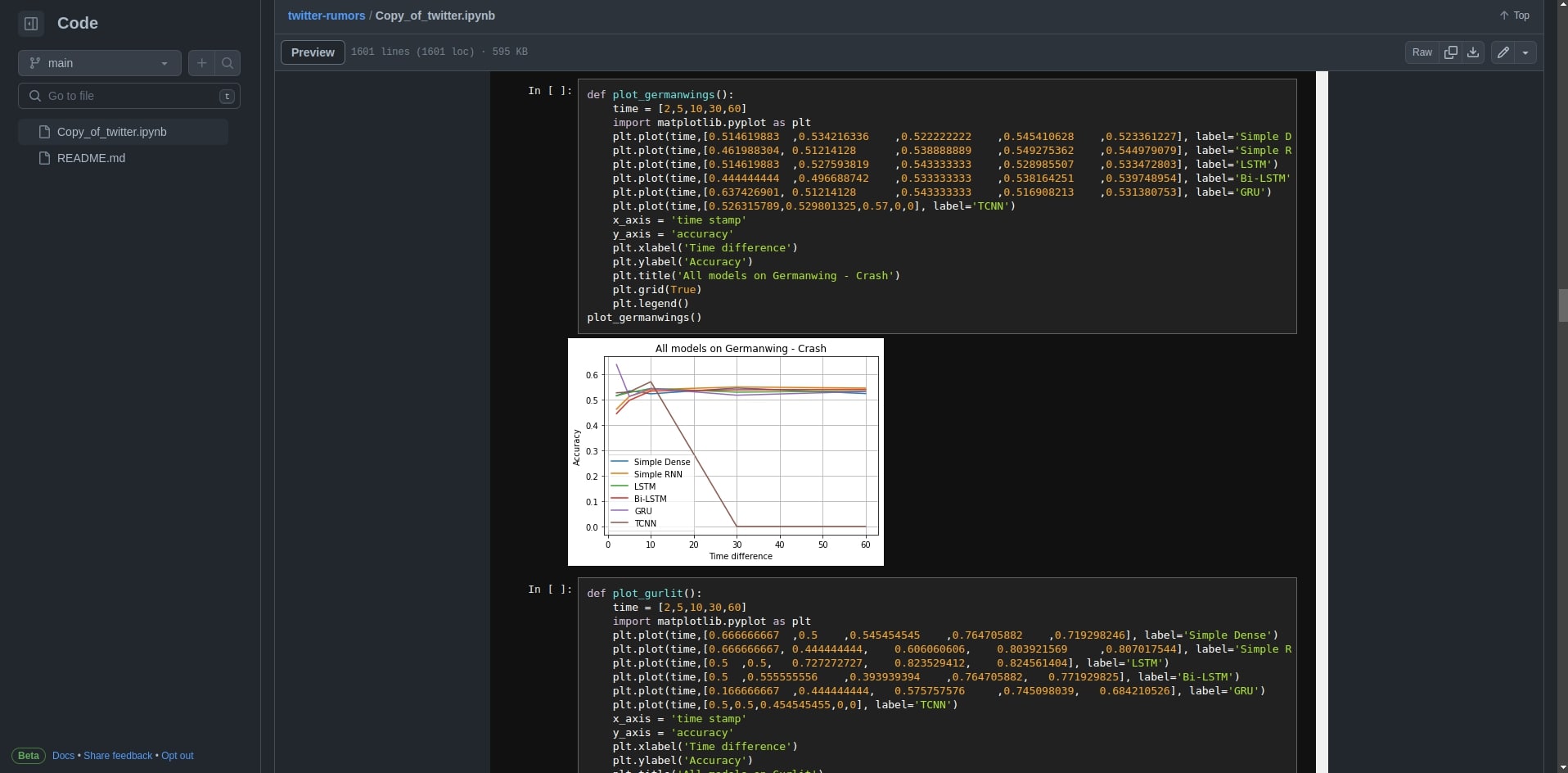The height and width of the screenshot is (773, 1568).
Task: Click the plt.grid(True) line in first cell
Action: tap(657, 290)
